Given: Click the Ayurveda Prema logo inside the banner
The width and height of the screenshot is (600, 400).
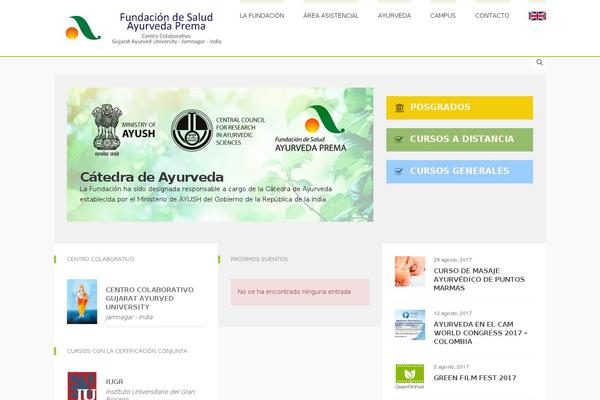Looking at the screenshot, I should tap(310, 128).
